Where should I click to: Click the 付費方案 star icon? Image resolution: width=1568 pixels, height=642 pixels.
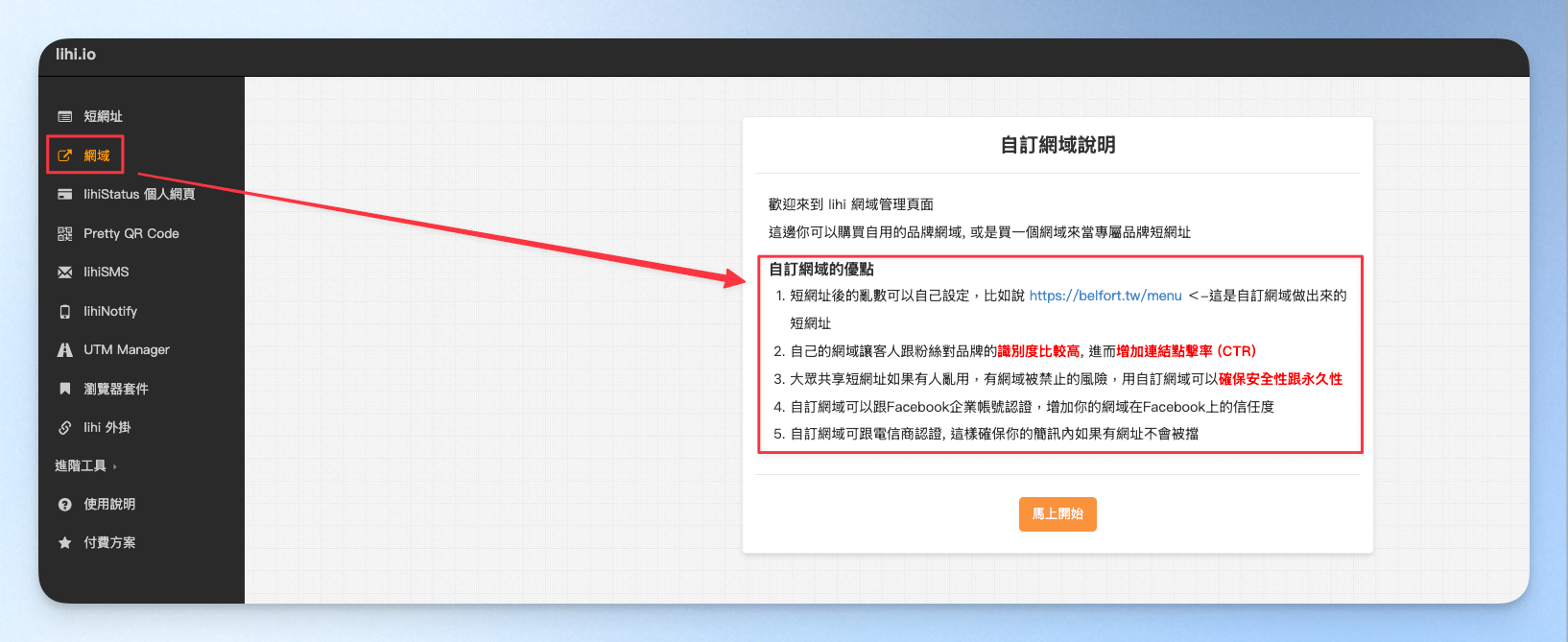(65, 543)
